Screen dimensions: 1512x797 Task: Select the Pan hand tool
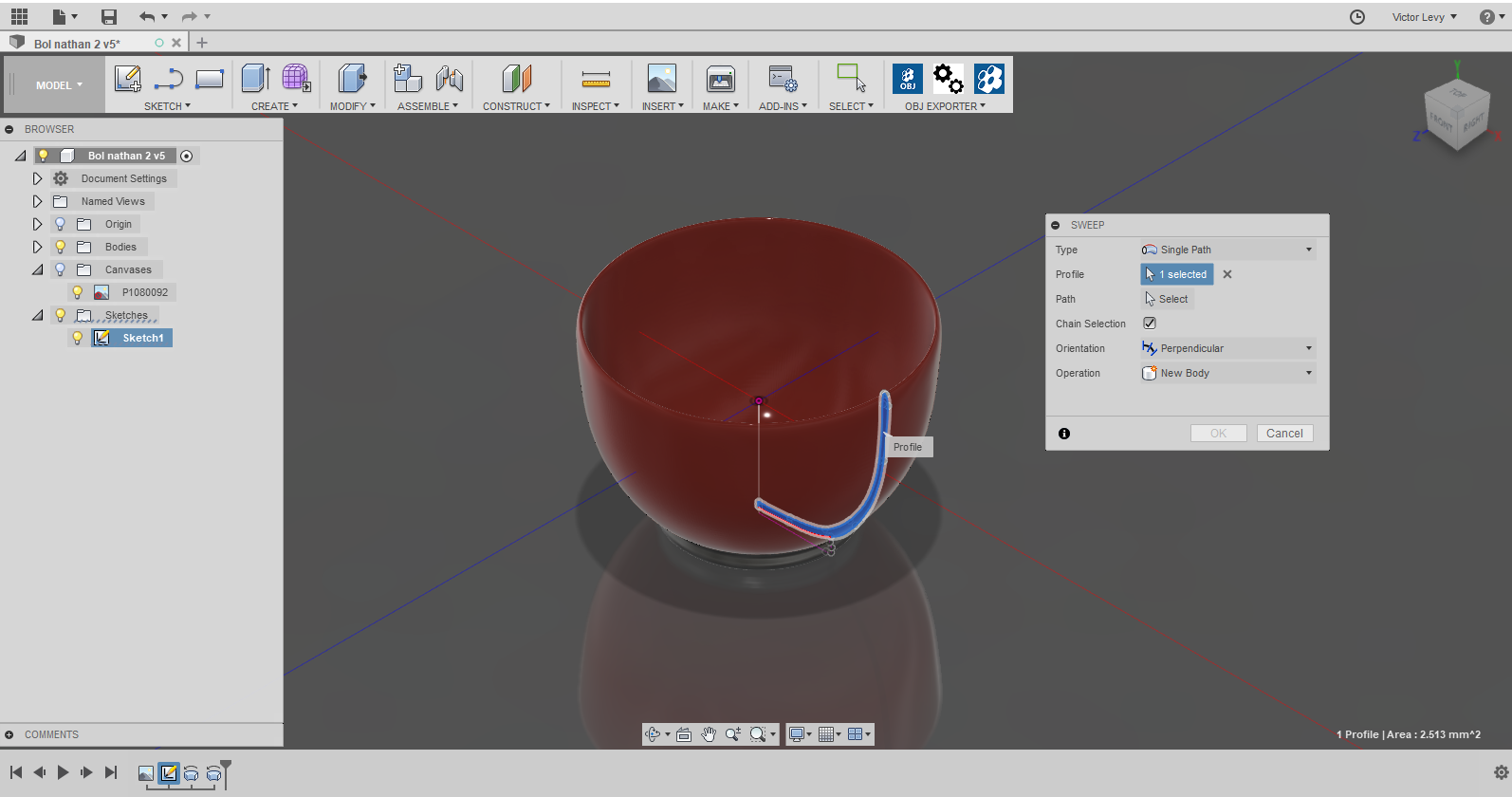[709, 734]
